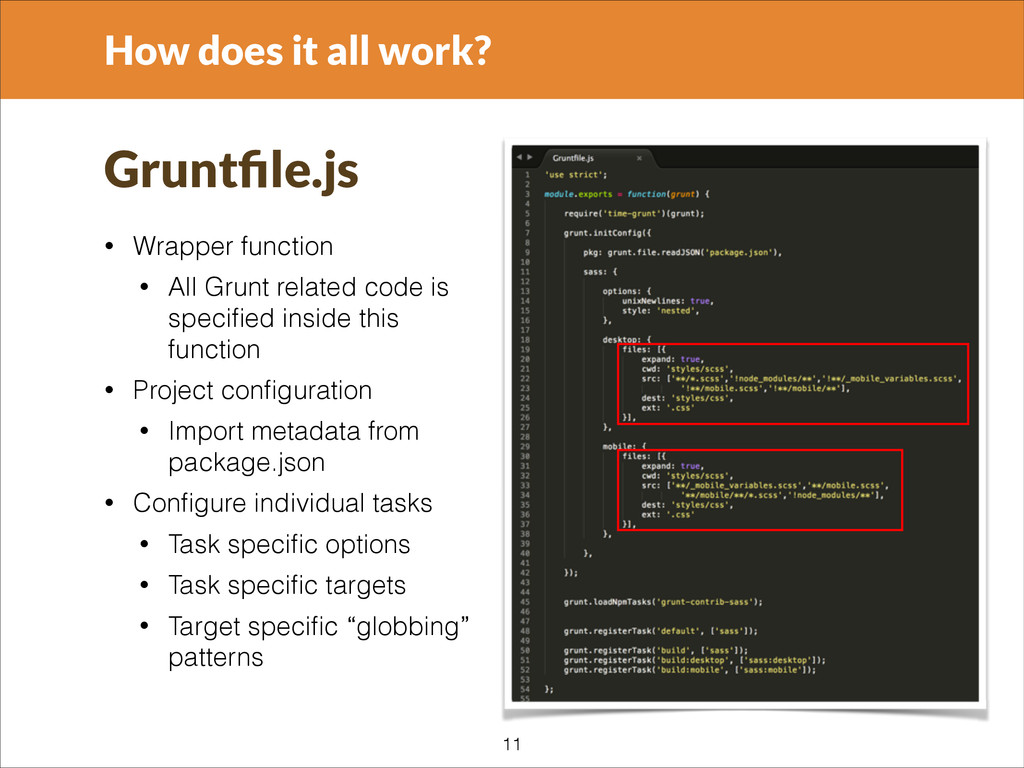Click the "Task specific options" bullet
1024x768 pixels.
click(x=289, y=545)
